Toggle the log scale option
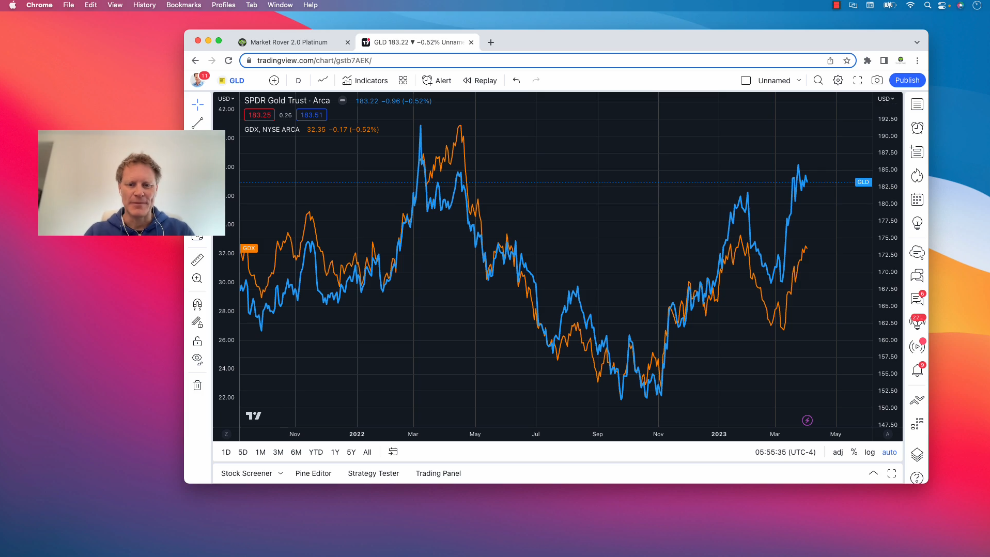The width and height of the screenshot is (990, 557). [869, 452]
